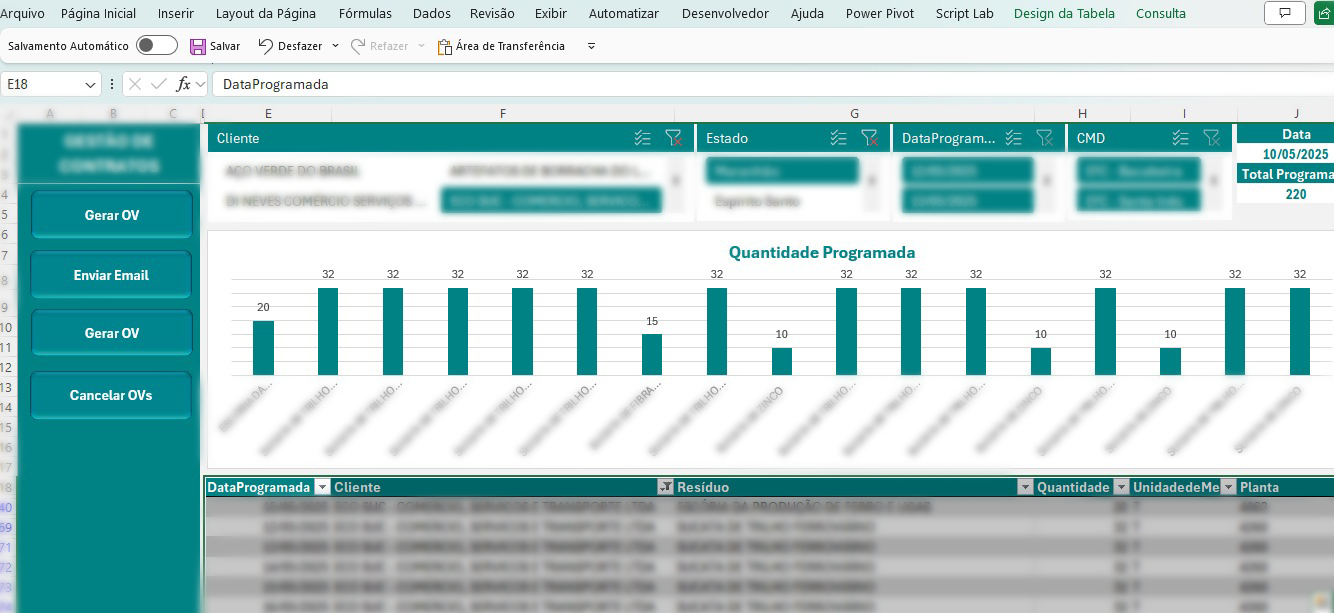Select the Espírito Santo item in Estado slicer
1334x613 pixels.
(781, 201)
